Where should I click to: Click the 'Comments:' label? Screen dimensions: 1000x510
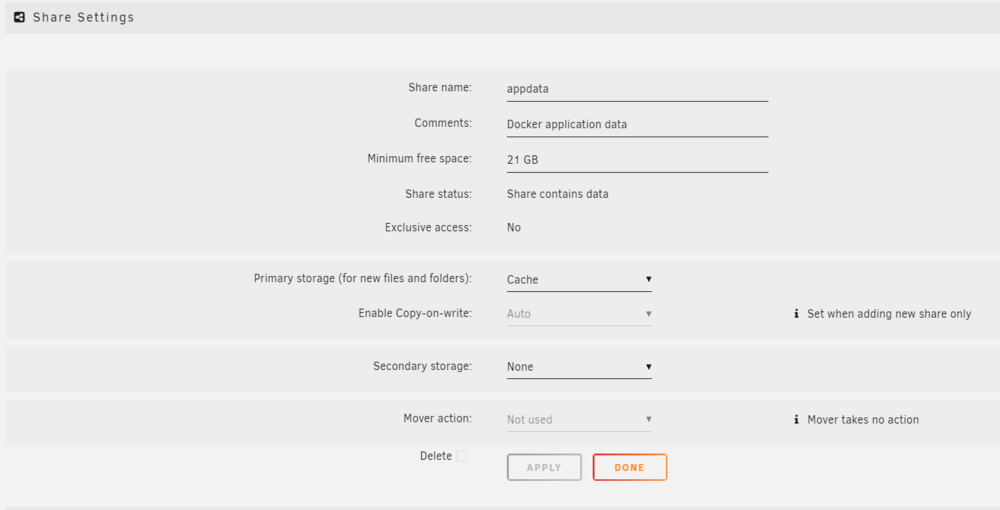coord(443,123)
